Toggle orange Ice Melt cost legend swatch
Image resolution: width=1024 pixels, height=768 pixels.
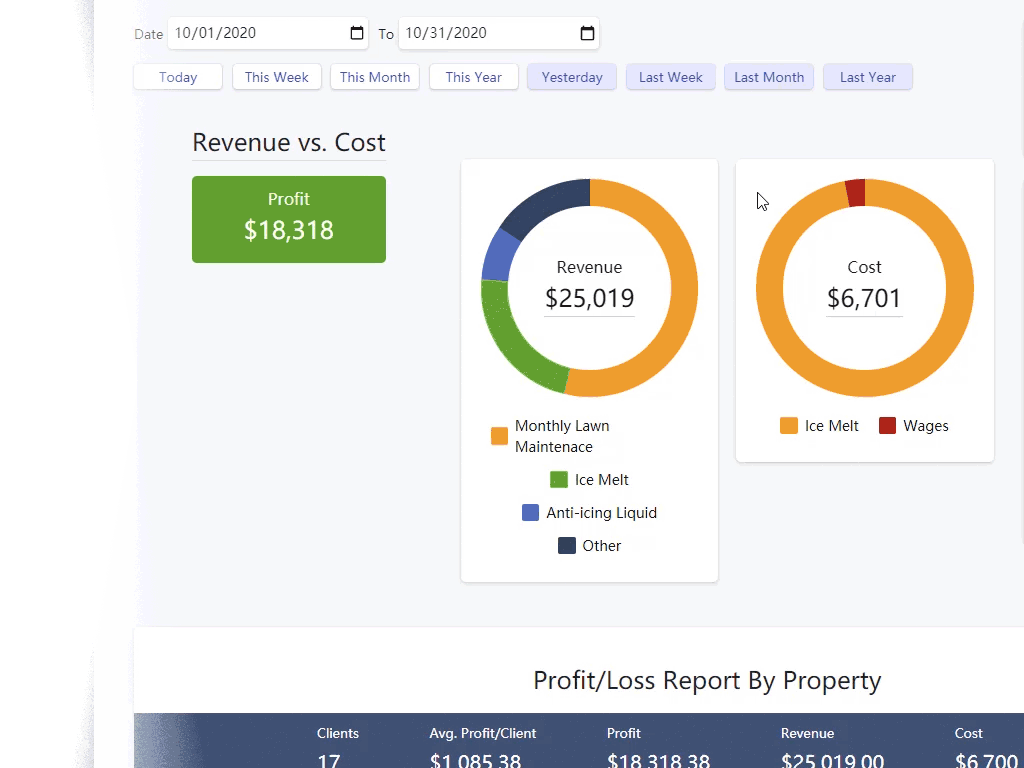click(789, 426)
